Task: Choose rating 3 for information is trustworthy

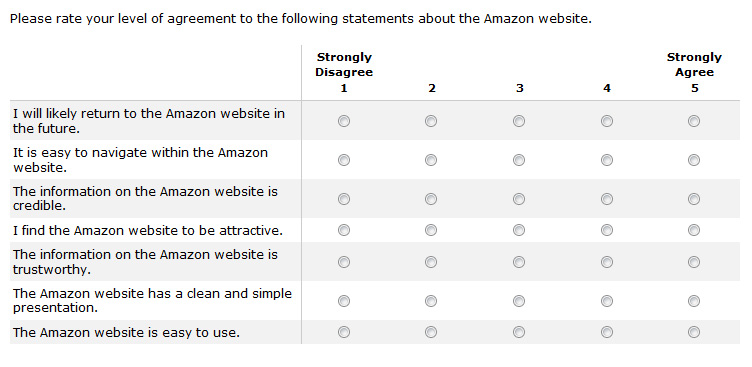Action: (x=518, y=262)
